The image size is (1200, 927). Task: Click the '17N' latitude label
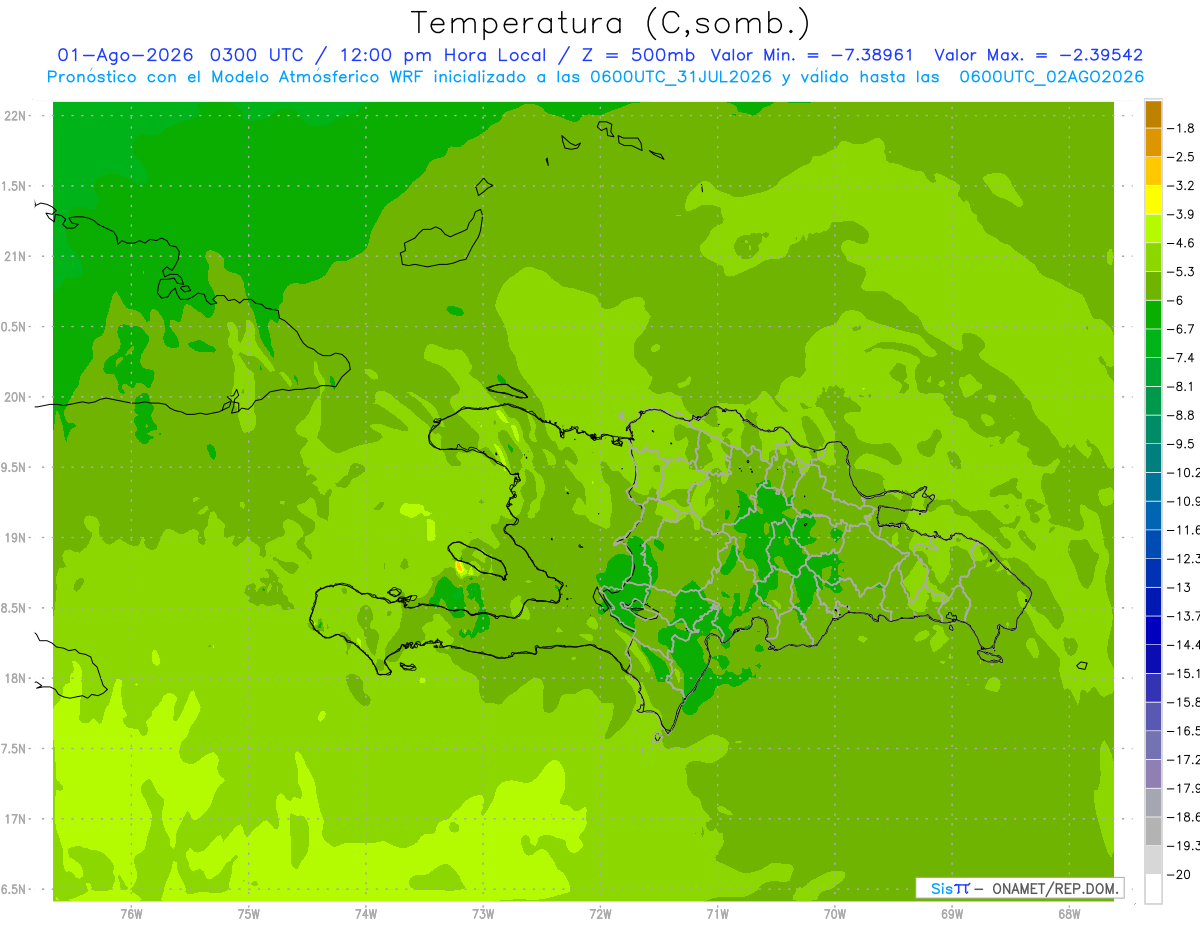coord(16,818)
